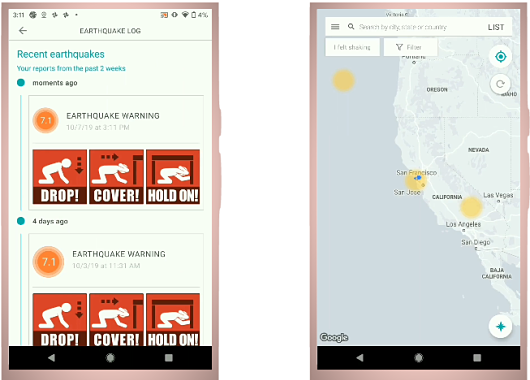
Task: Tap the OREGON map label
Action: click(x=437, y=90)
